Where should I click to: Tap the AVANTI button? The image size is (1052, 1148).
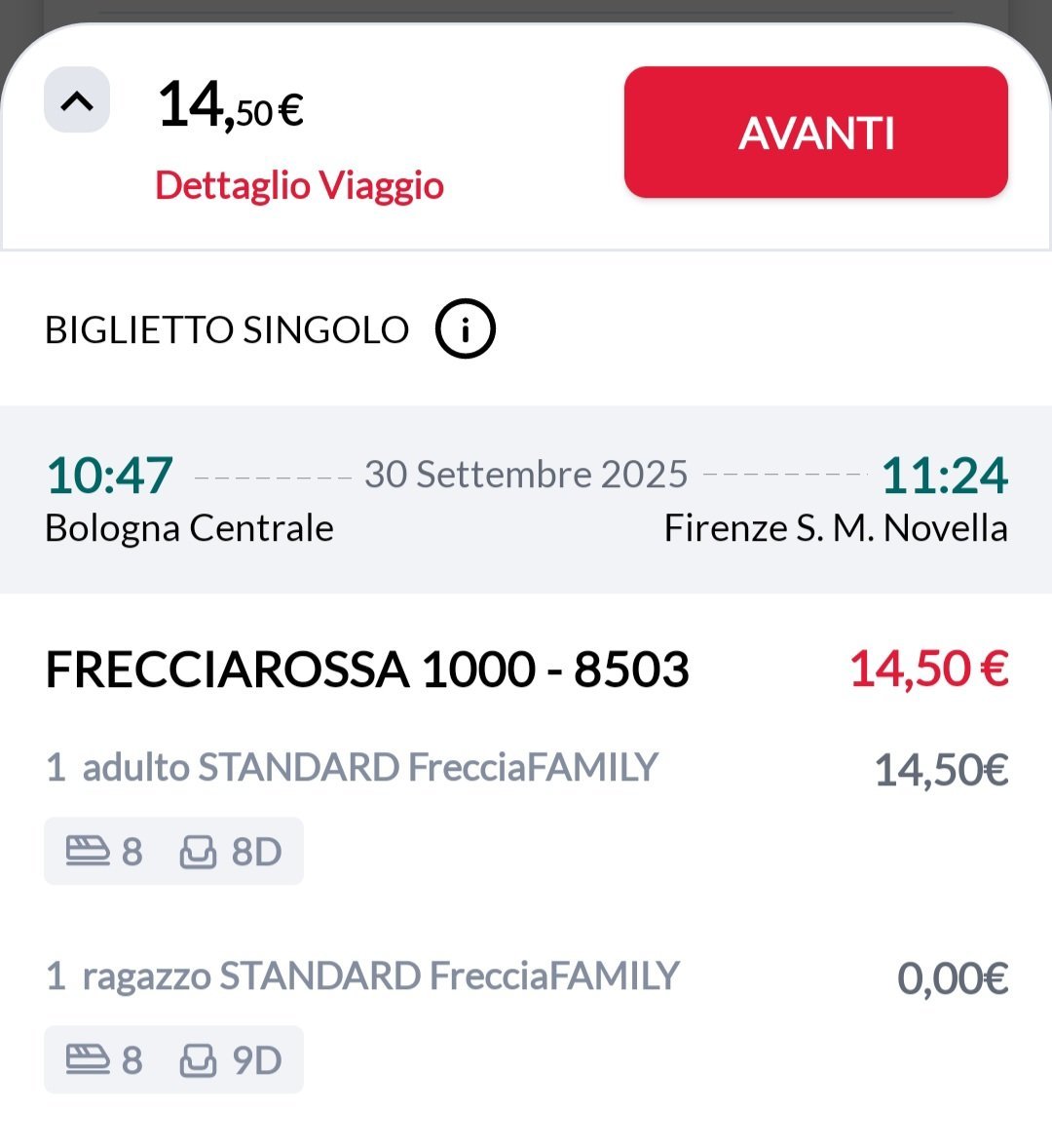coord(815,133)
